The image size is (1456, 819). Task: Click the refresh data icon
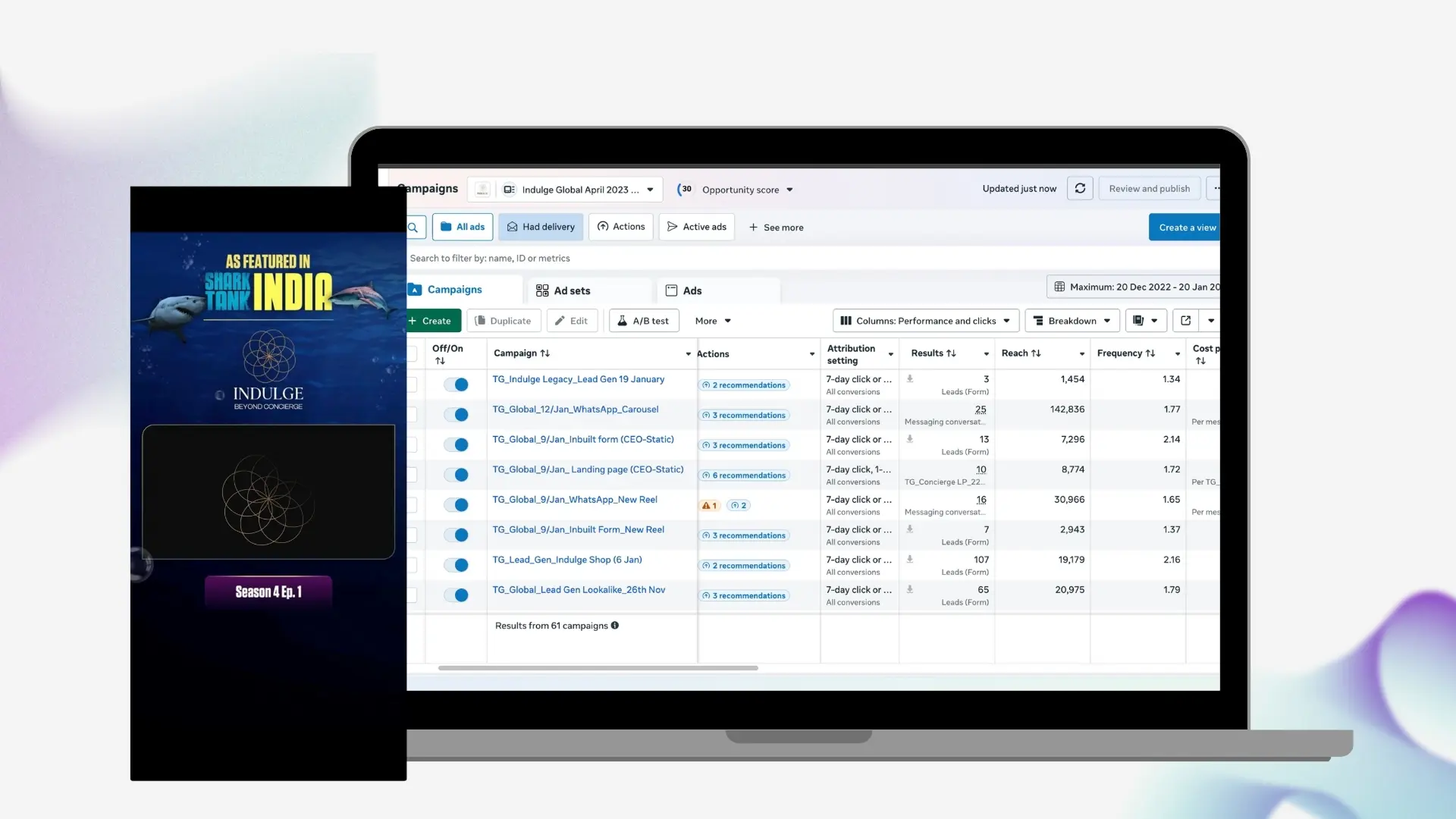[x=1080, y=189]
